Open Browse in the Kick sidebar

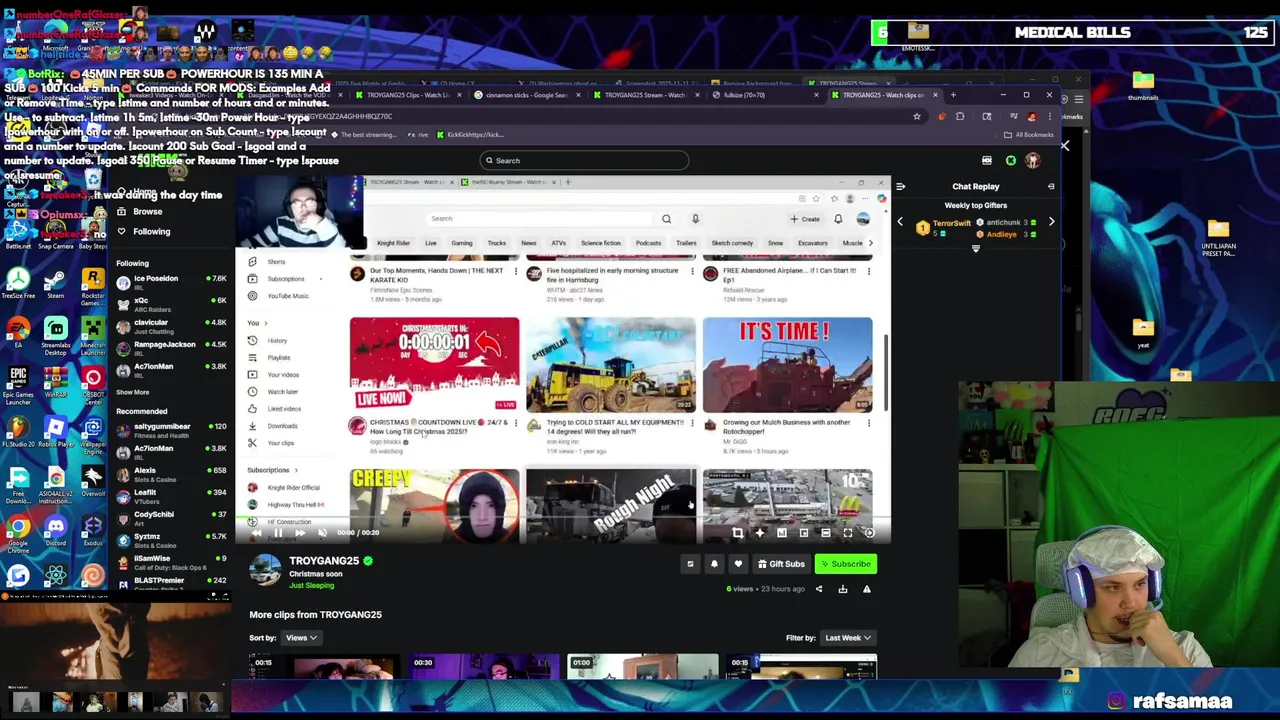tap(147, 212)
